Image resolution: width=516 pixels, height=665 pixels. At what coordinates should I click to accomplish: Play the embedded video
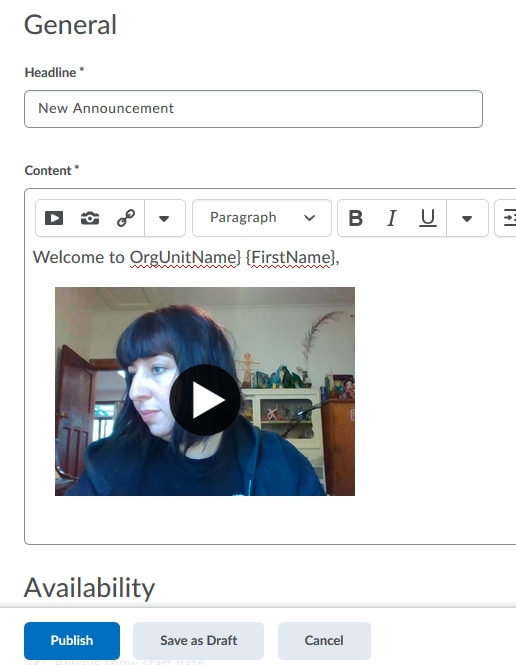pos(205,400)
